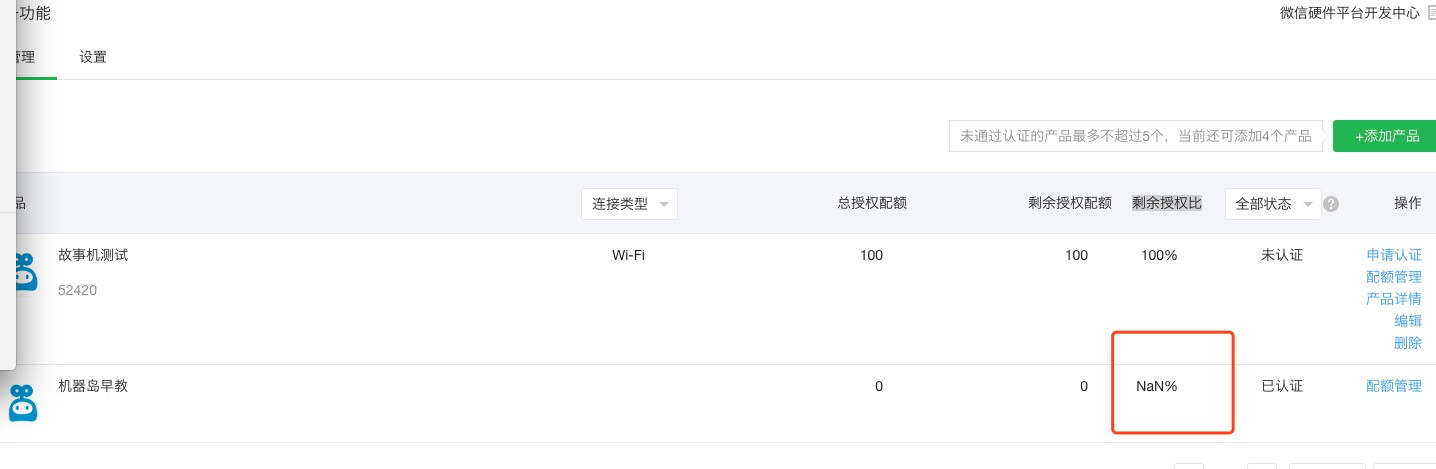
Task: Switch to the 设置 tab
Action: tap(93, 57)
